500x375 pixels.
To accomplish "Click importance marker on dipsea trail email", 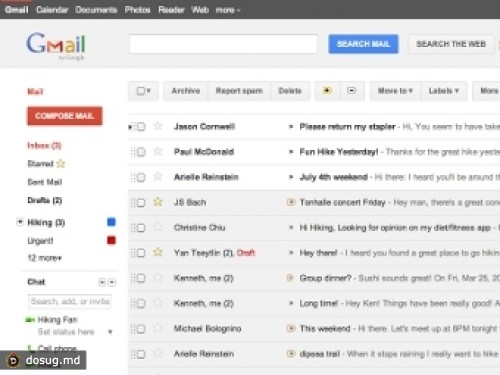I will pyautogui.click(x=291, y=354).
